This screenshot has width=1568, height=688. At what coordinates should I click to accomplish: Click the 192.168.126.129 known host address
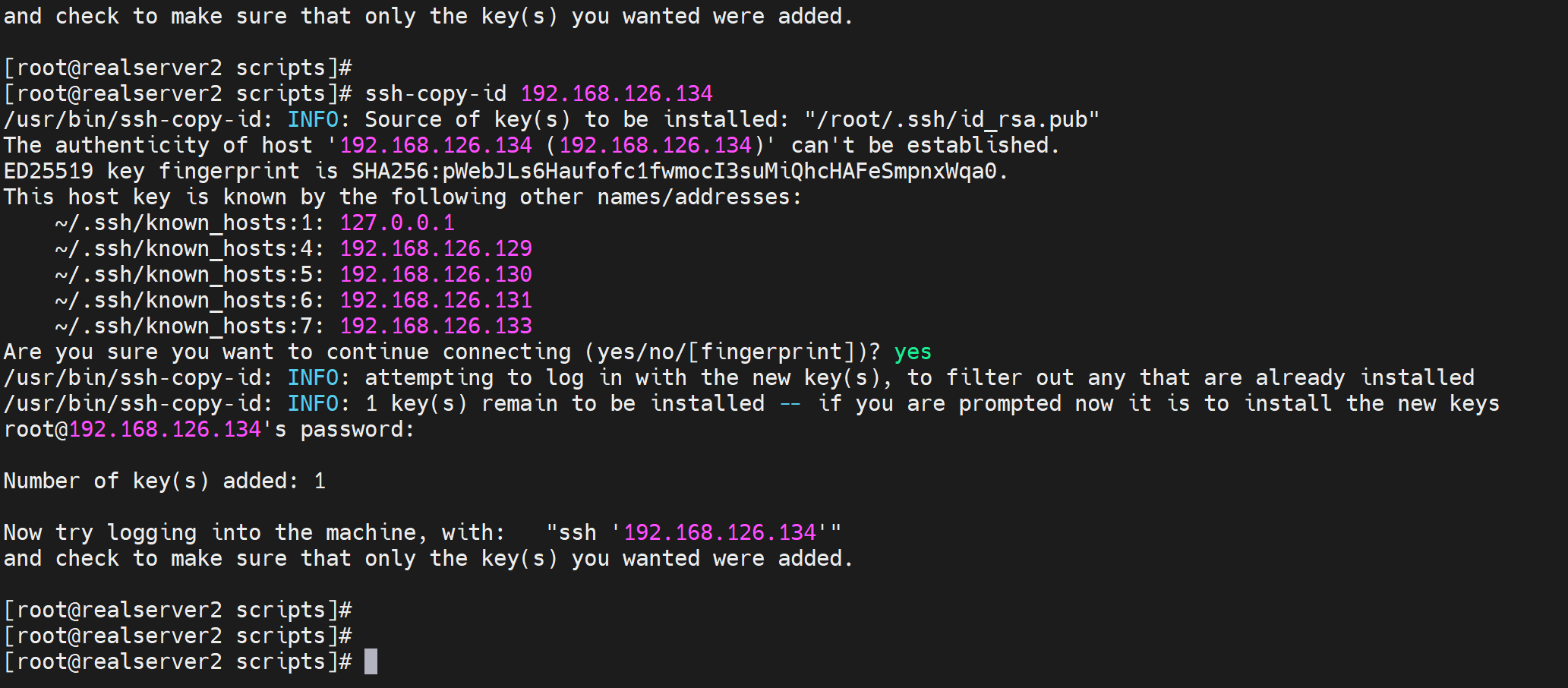pyautogui.click(x=436, y=249)
